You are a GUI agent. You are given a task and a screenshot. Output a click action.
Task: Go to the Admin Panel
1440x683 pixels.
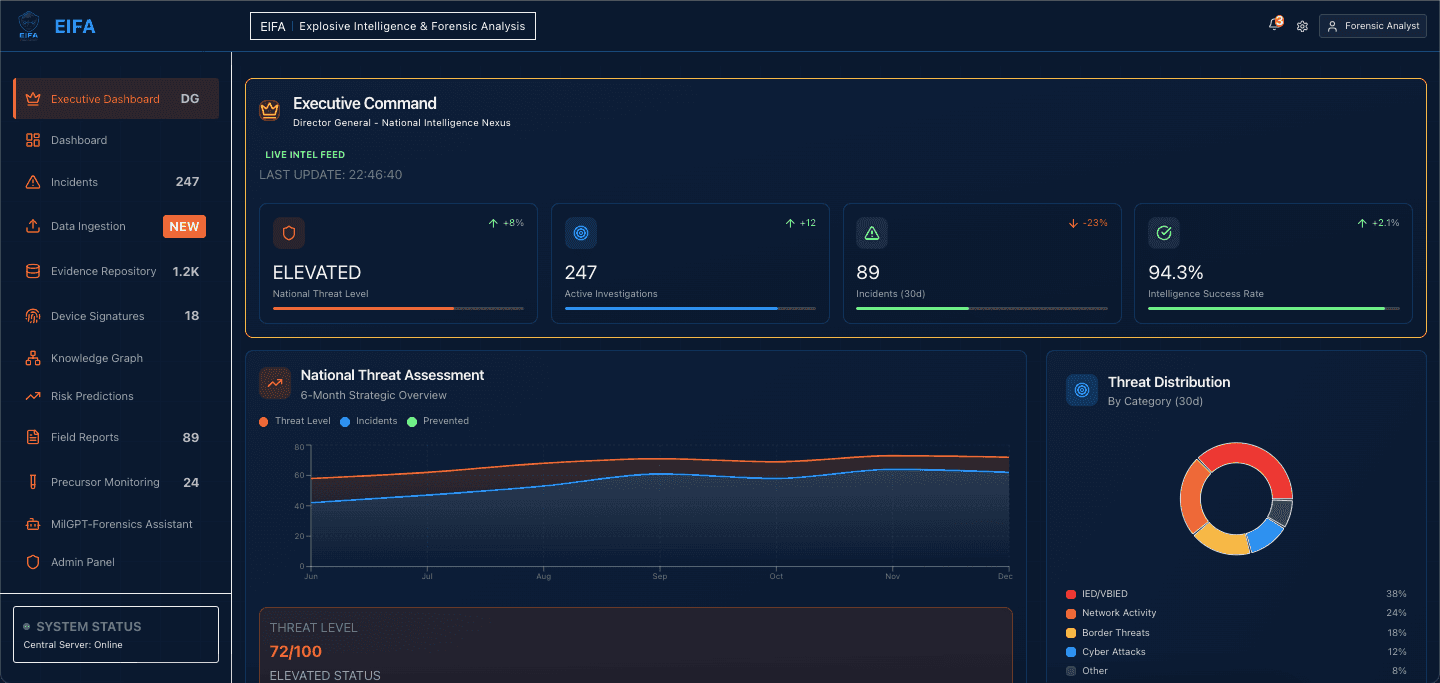(116, 562)
